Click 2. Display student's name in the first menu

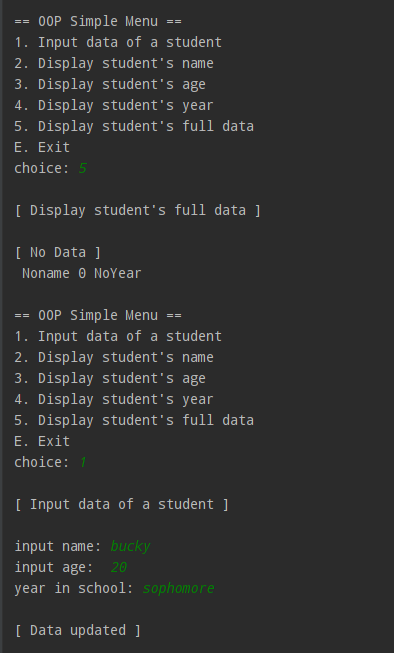click(x=114, y=63)
